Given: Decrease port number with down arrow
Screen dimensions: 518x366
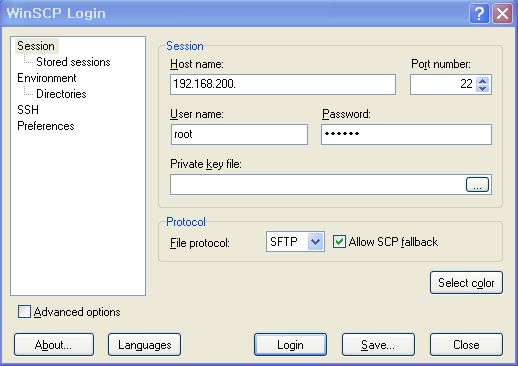Looking at the screenshot, I should (x=483, y=88).
